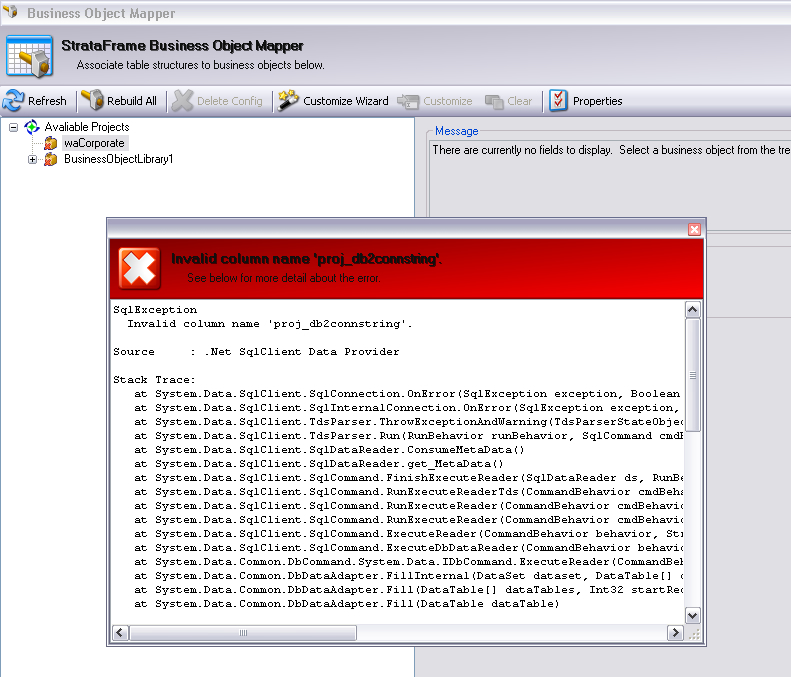This screenshot has height=677, width=791.
Task: Select the Avaliable Projects root item
Action: coord(86,127)
